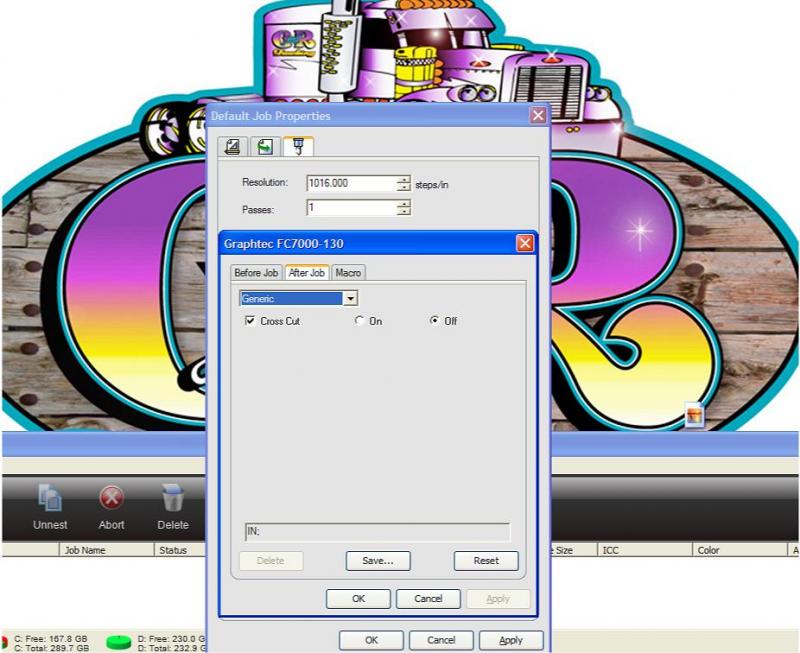Toggle the Cross Cut checkbox
Image resolution: width=800 pixels, height=653 pixels.
pyautogui.click(x=250, y=321)
